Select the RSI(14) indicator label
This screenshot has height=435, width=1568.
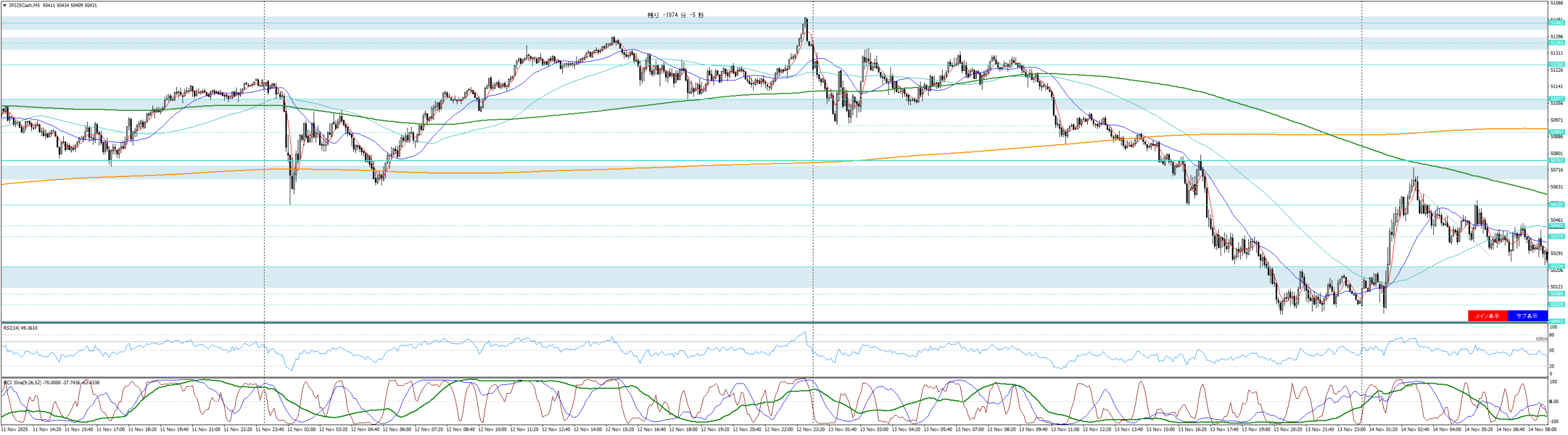pos(20,328)
